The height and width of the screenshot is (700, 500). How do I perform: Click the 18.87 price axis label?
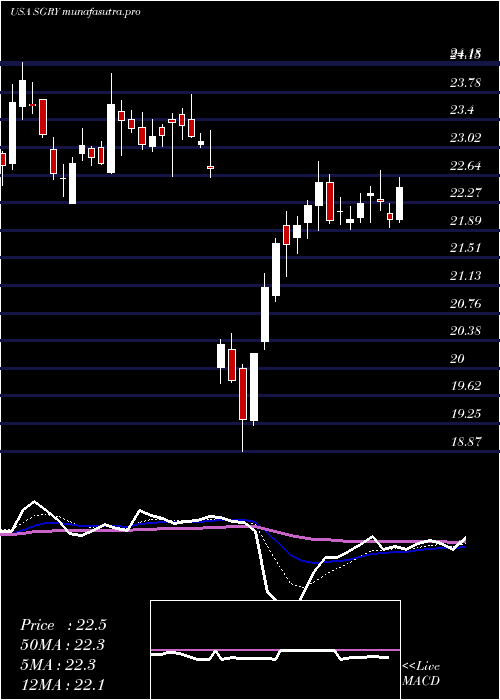[466, 442]
